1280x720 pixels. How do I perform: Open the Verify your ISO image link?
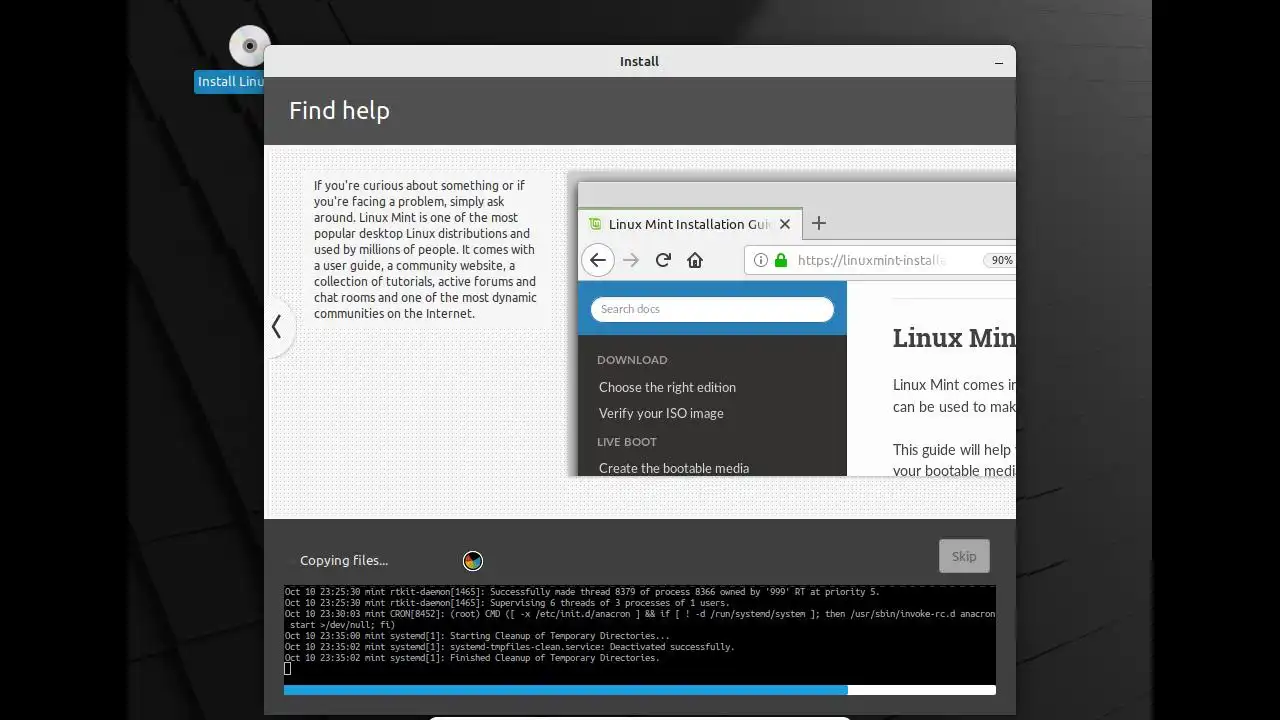[661, 413]
